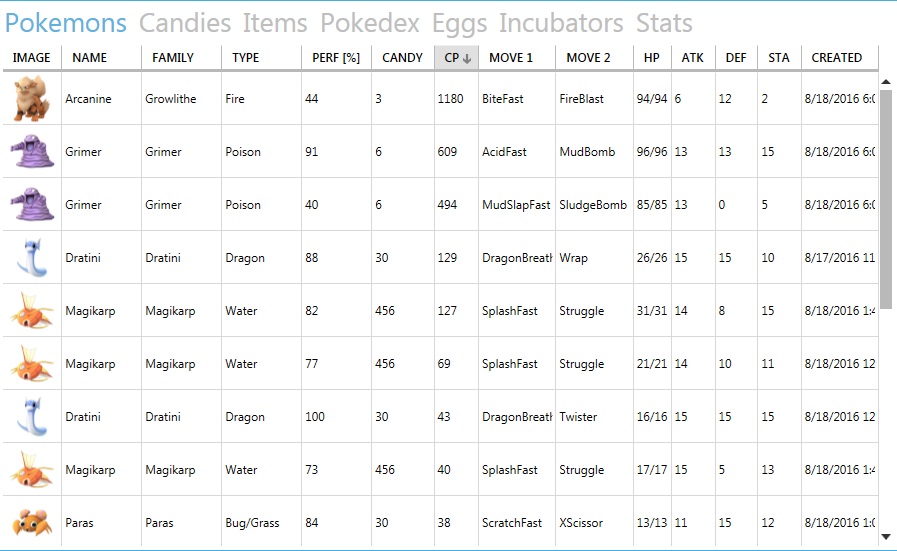The width and height of the screenshot is (897, 551).
Task: Select the Magikarp image with CP 127
Action: (x=32, y=311)
